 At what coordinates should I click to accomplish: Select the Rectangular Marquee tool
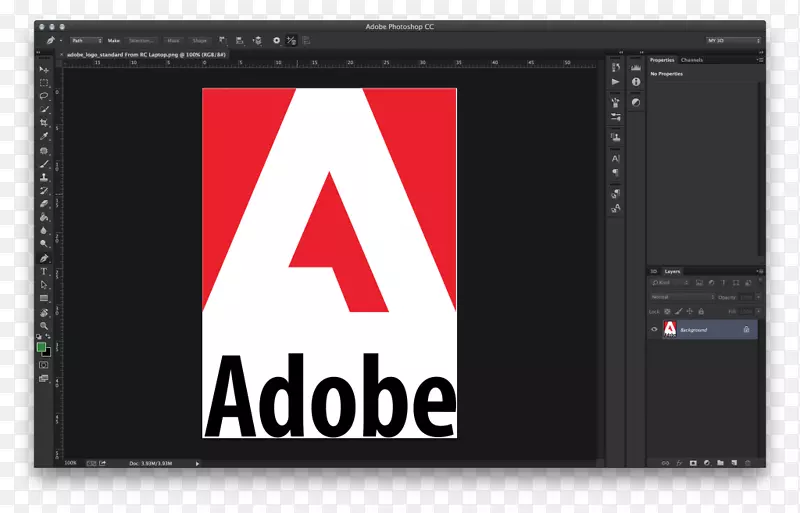coord(44,83)
